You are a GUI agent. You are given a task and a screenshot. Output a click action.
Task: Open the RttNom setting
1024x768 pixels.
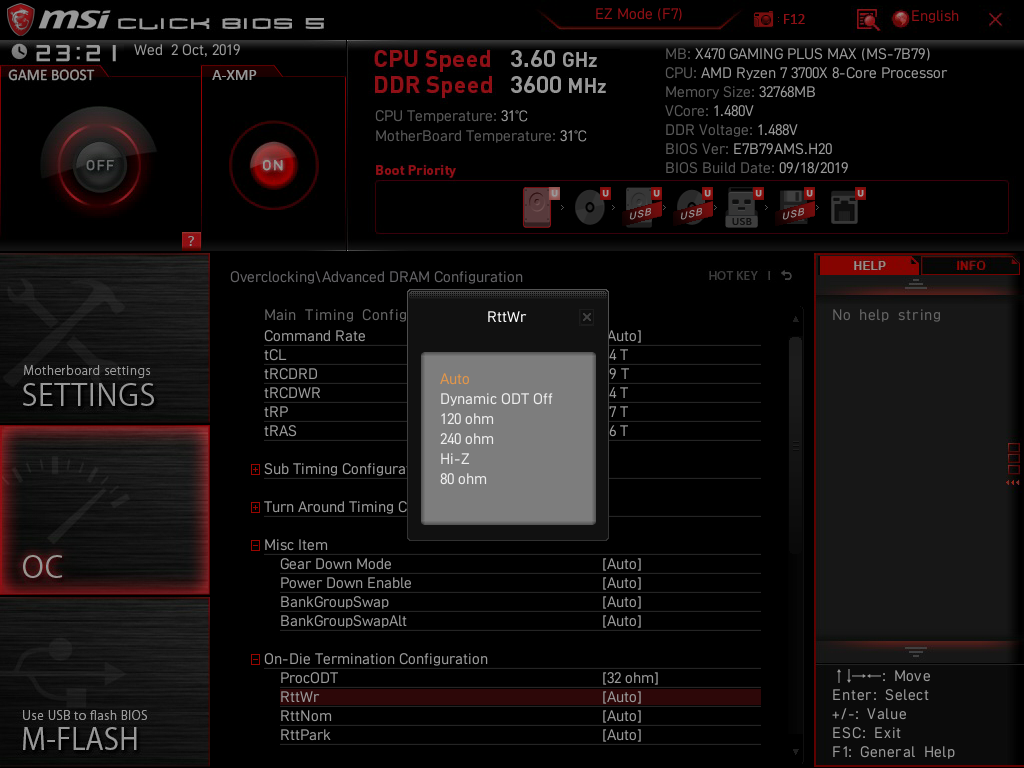tap(520, 716)
